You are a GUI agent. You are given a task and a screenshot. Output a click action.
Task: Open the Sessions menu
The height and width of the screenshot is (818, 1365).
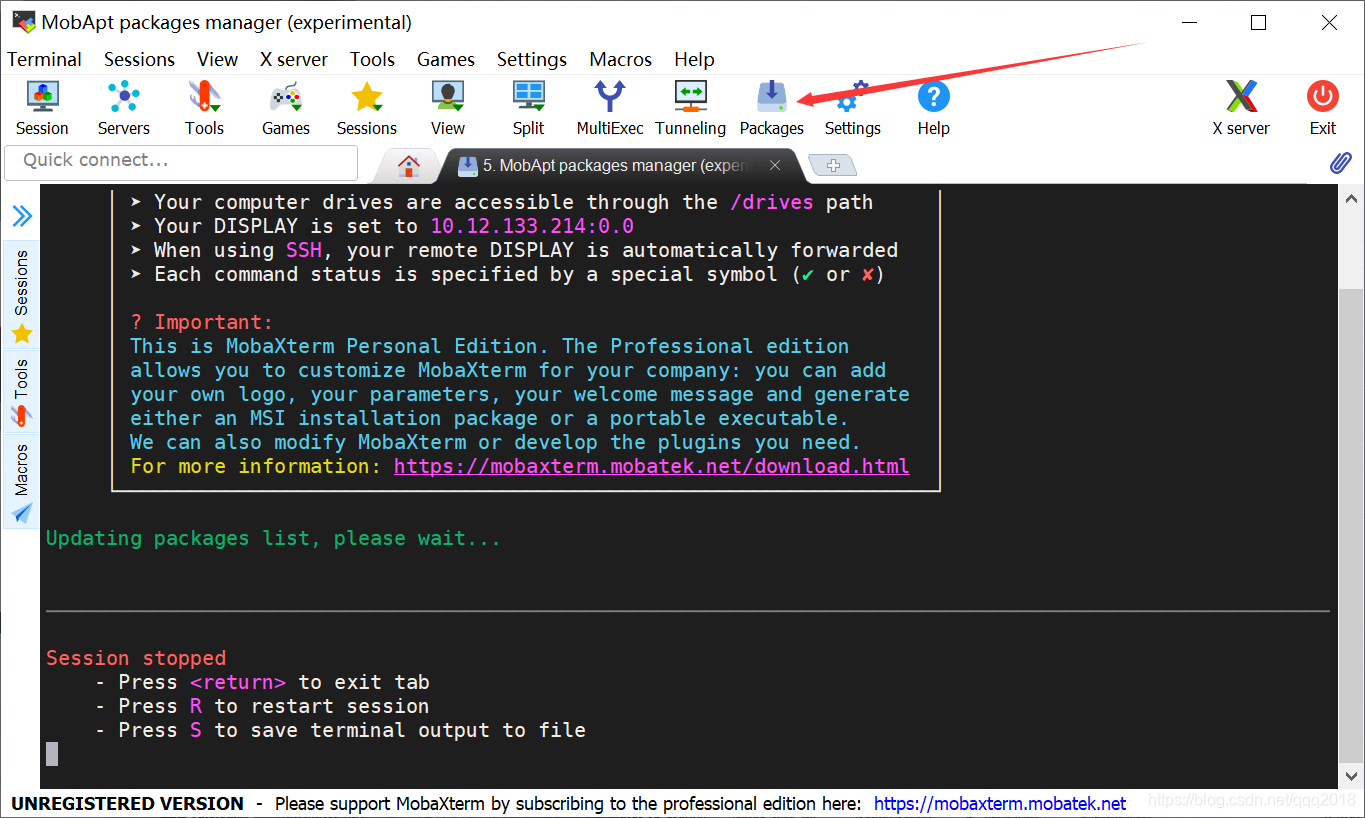tap(139, 59)
